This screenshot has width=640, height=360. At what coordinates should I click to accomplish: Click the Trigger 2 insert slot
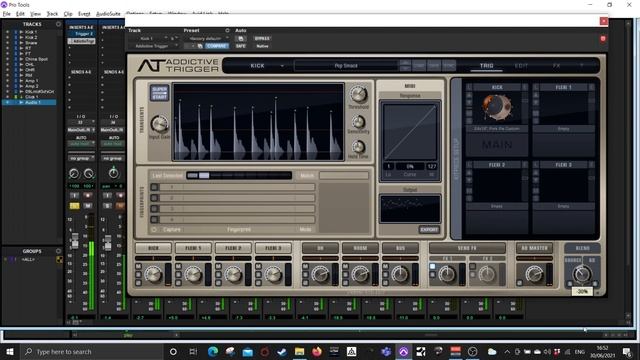pyautogui.click(x=81, y=33)
